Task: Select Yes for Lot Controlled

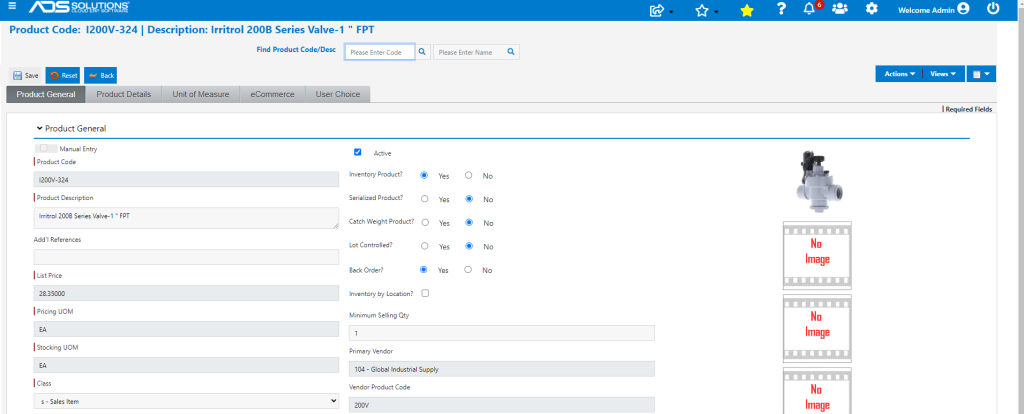Action: [424, 246]
